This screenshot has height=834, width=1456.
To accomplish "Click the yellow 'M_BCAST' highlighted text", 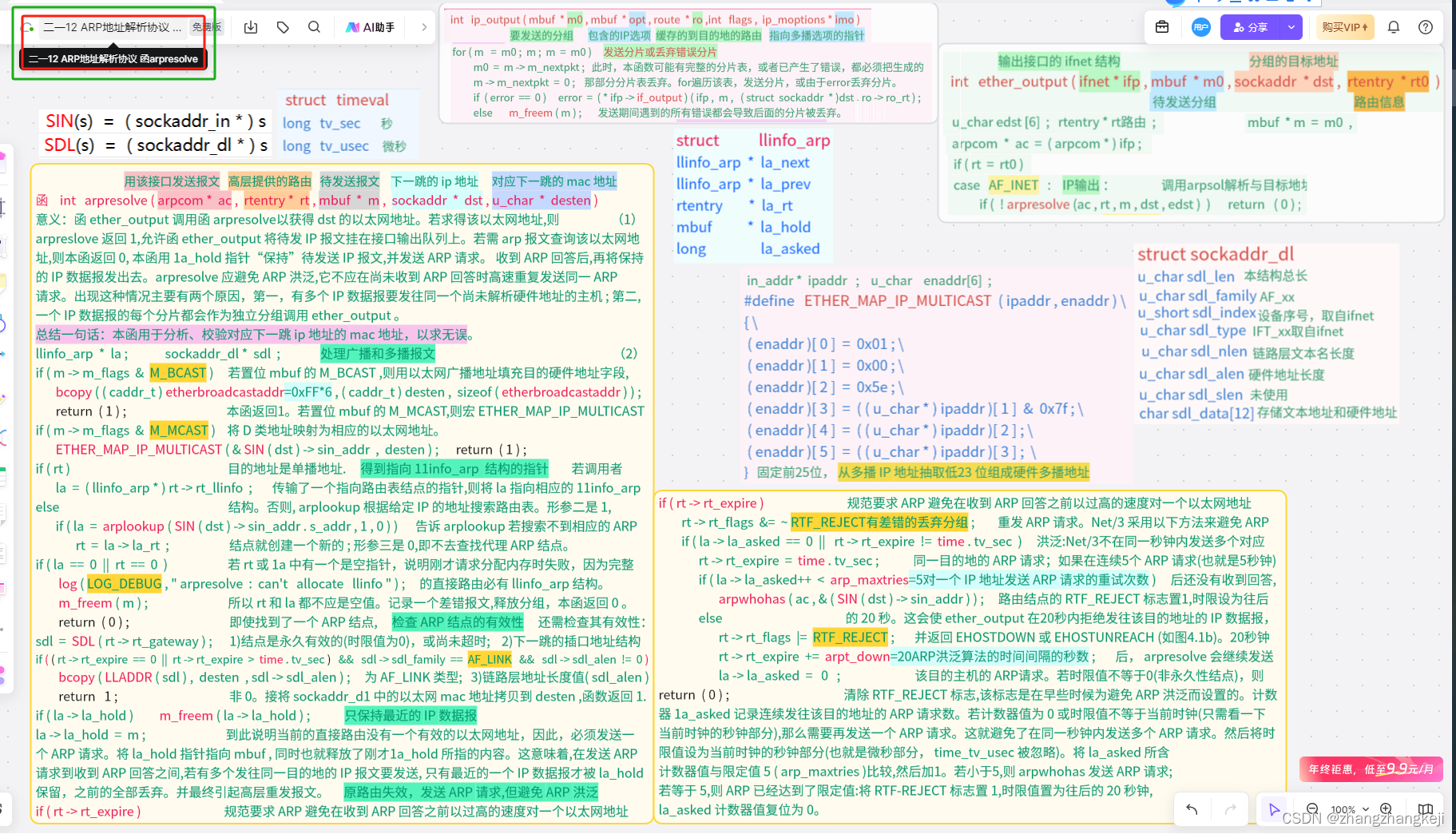I will coord(177,373).
